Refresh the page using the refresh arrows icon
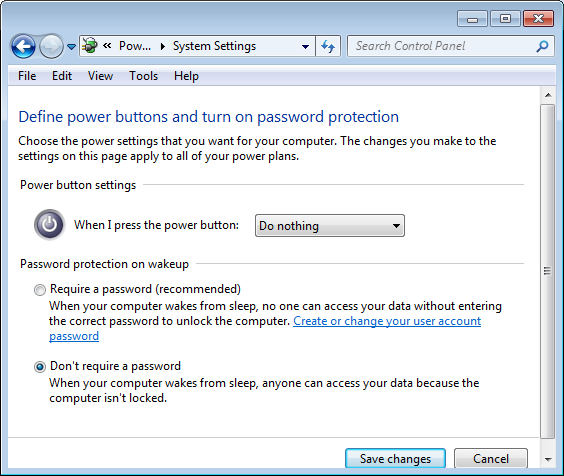 click(328, 46)
